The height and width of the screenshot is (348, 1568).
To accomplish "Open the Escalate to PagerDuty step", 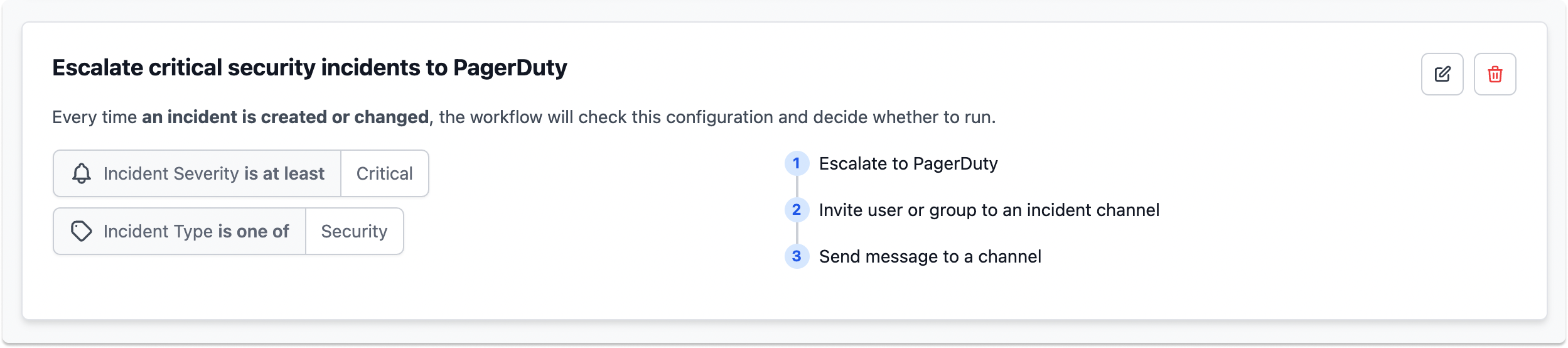I will pyautogui.click(x=908, y=163).
